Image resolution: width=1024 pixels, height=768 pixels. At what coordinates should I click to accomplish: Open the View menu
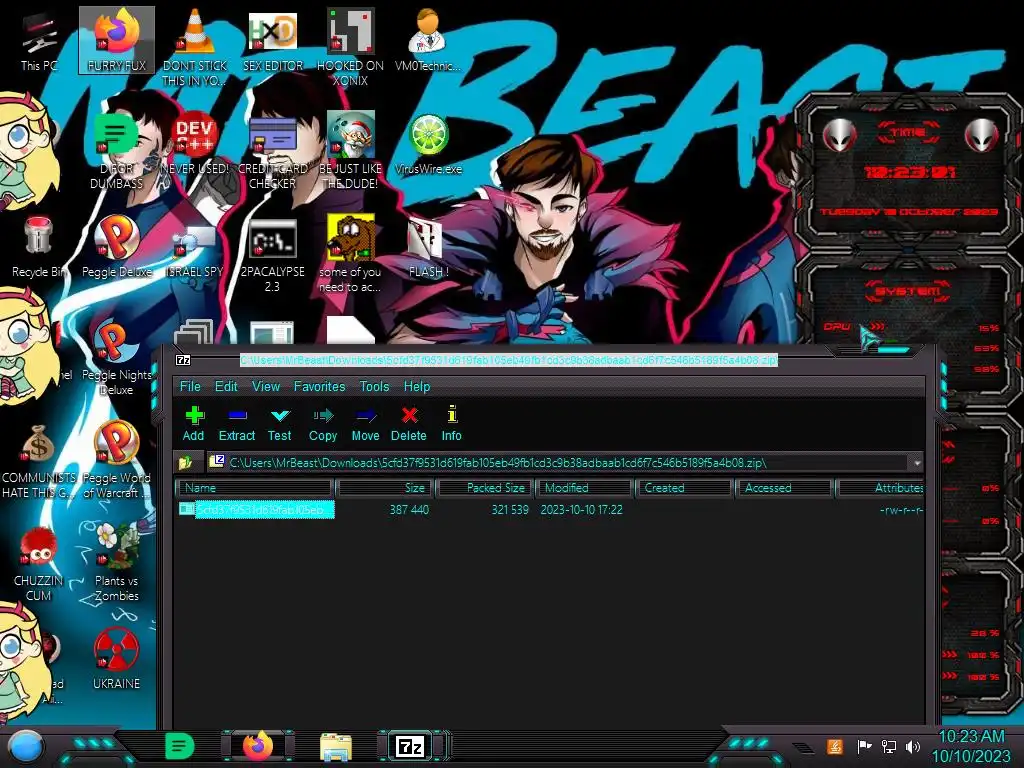tap(266, 387)
